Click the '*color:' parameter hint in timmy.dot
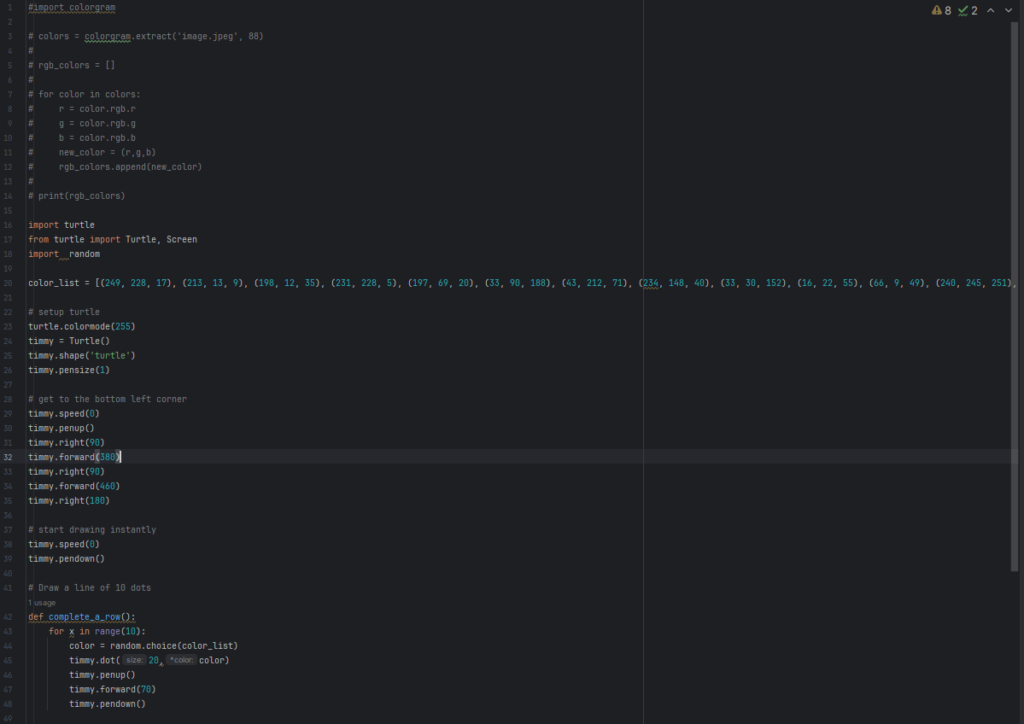 tap(180, 660)
